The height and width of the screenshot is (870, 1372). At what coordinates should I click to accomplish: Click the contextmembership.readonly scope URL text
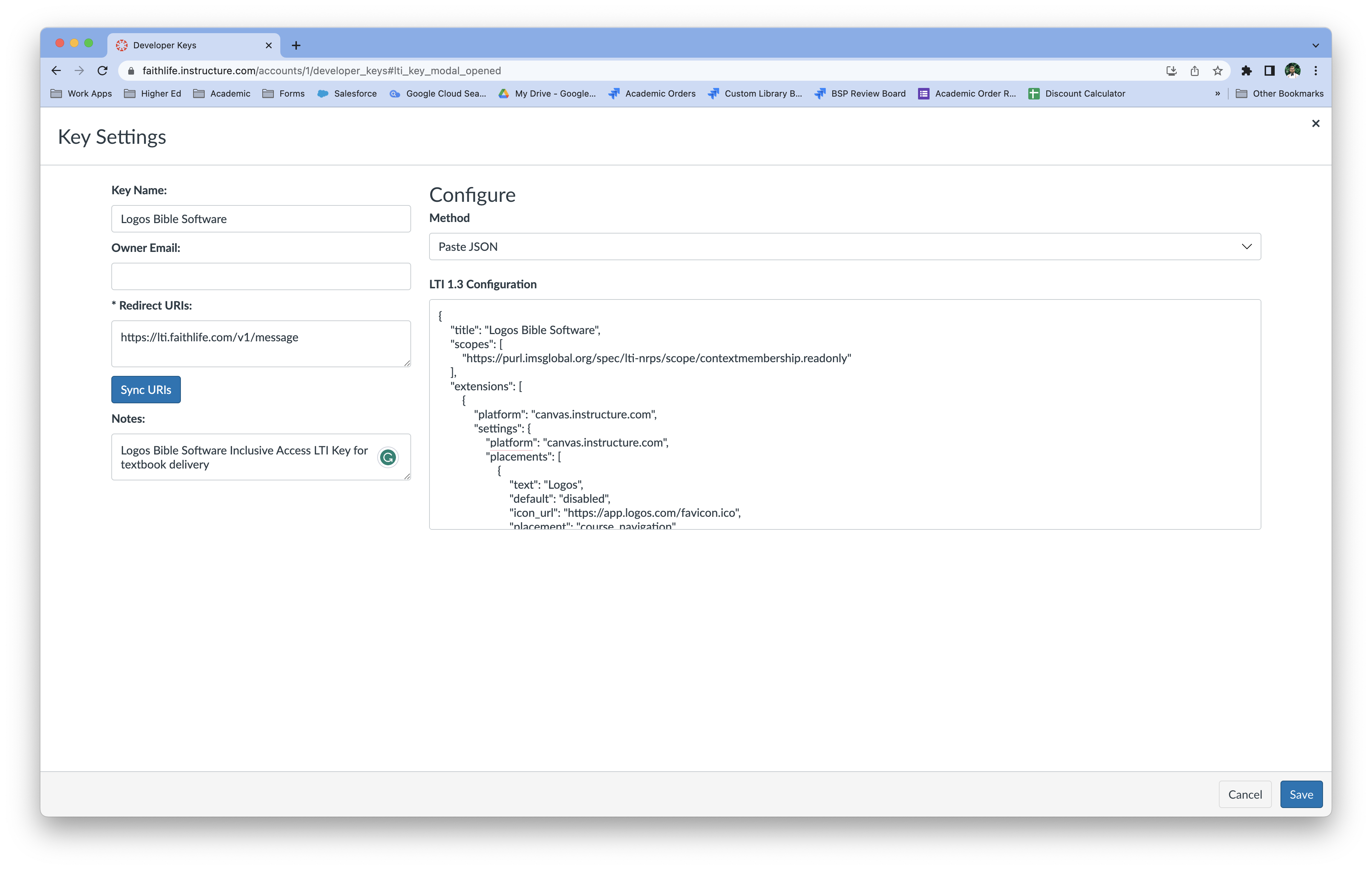657,358
